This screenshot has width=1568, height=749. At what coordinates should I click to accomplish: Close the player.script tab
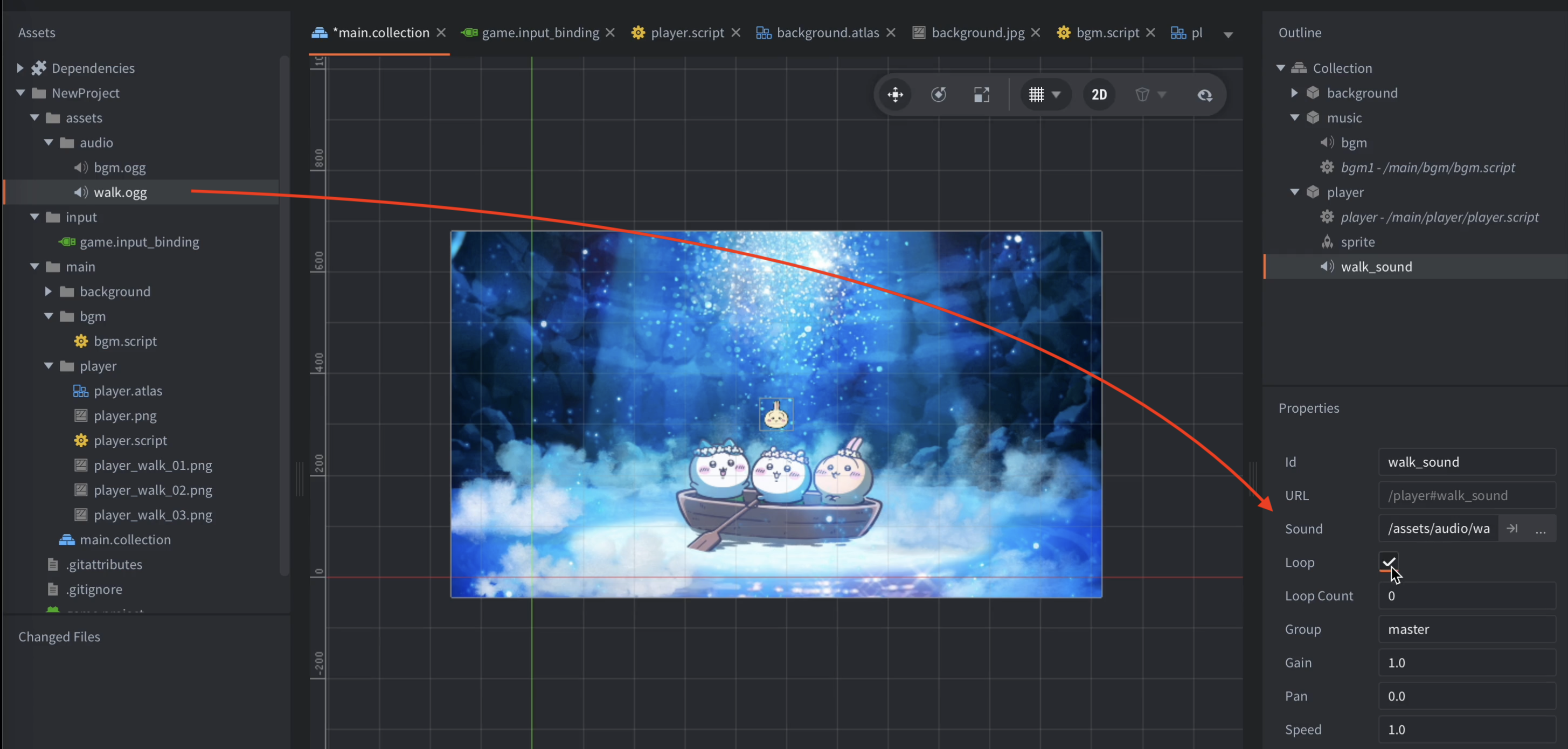click(736, 32)
